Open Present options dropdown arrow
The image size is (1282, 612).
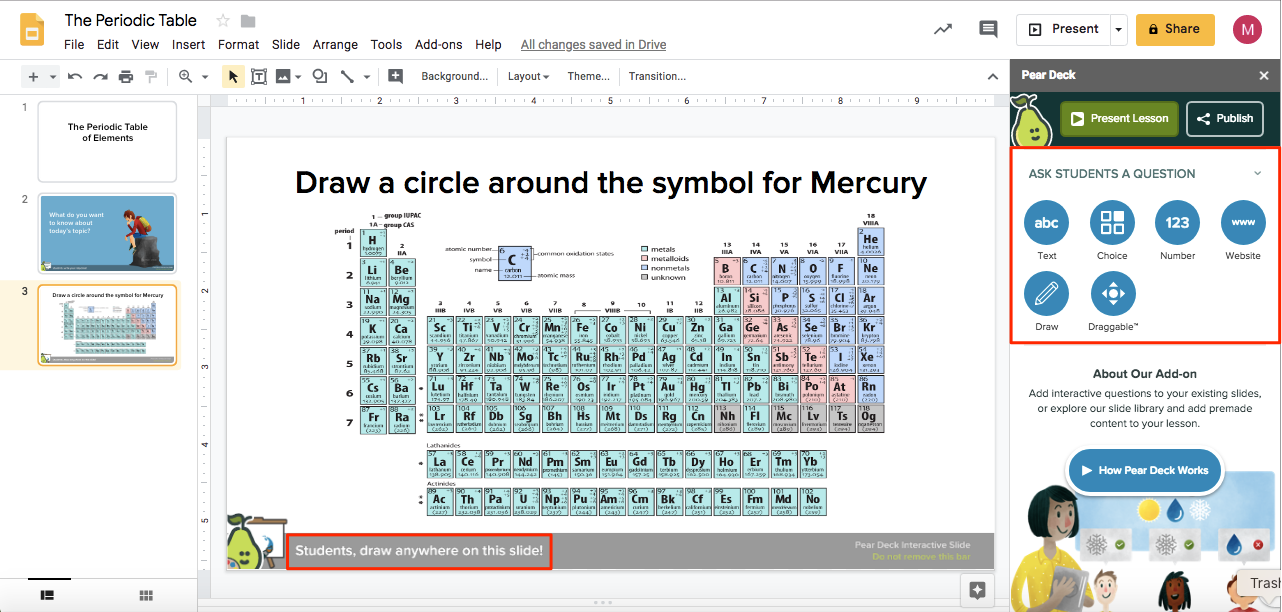click(x=1118, y=29)
